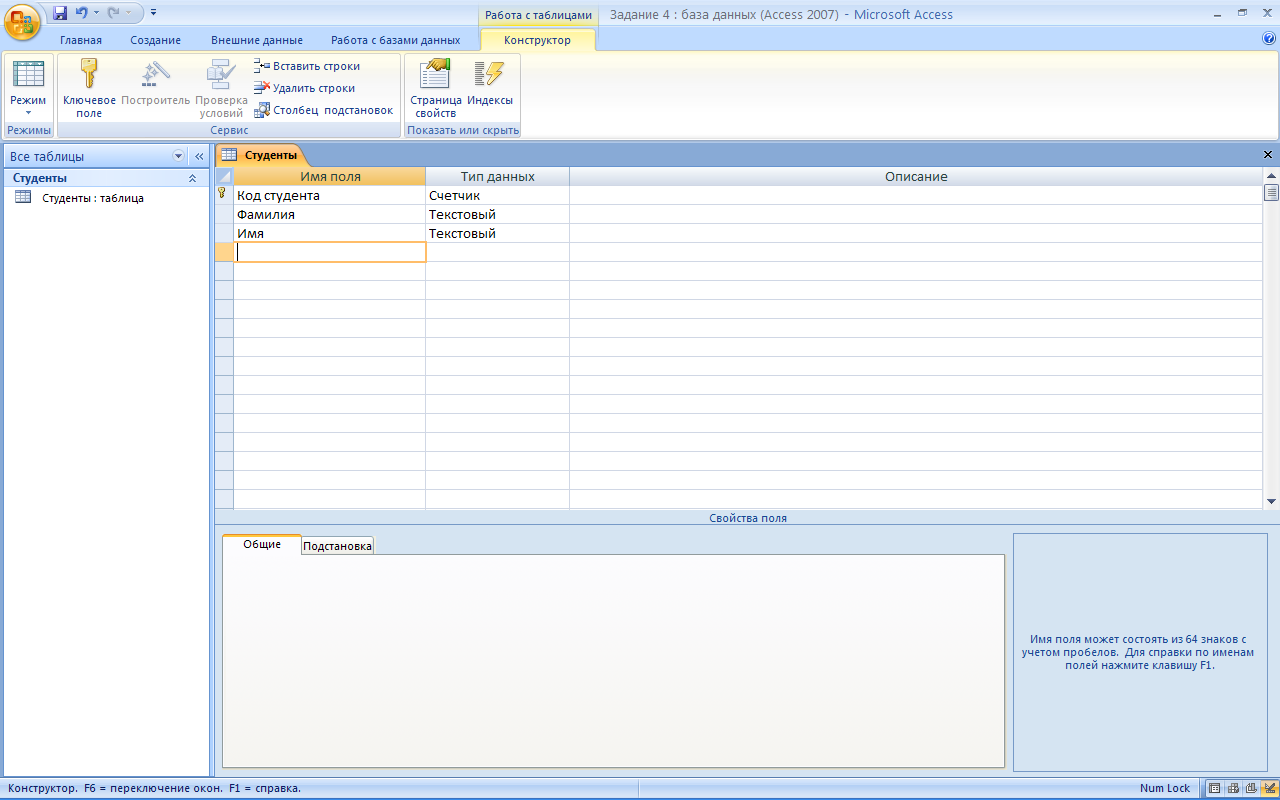The height and width of the screenshot is (800, 1280).
Task: Select the Фамилия field name cell
Action: (330, 215)
